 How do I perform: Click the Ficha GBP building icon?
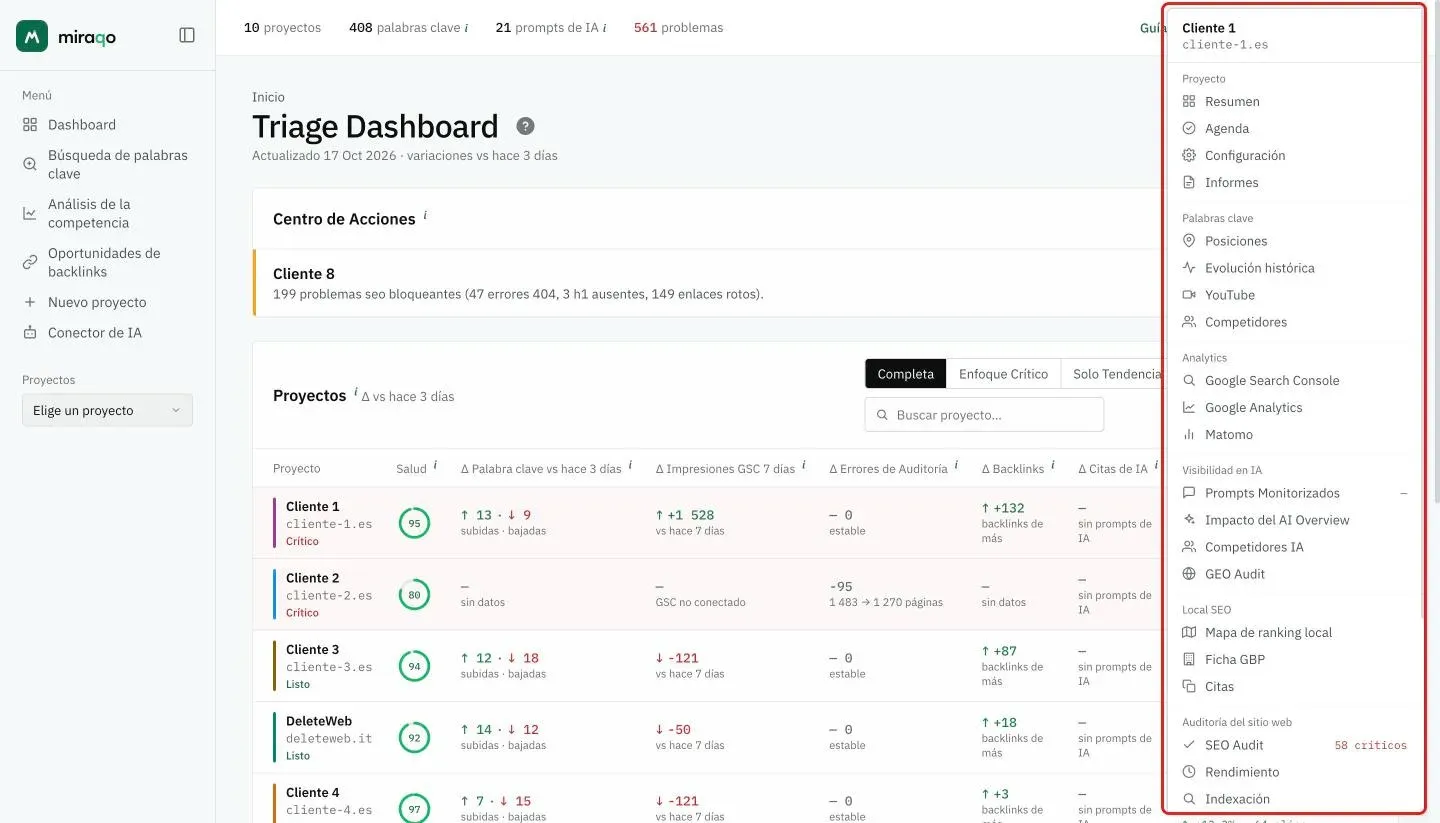pos(1189,660)
